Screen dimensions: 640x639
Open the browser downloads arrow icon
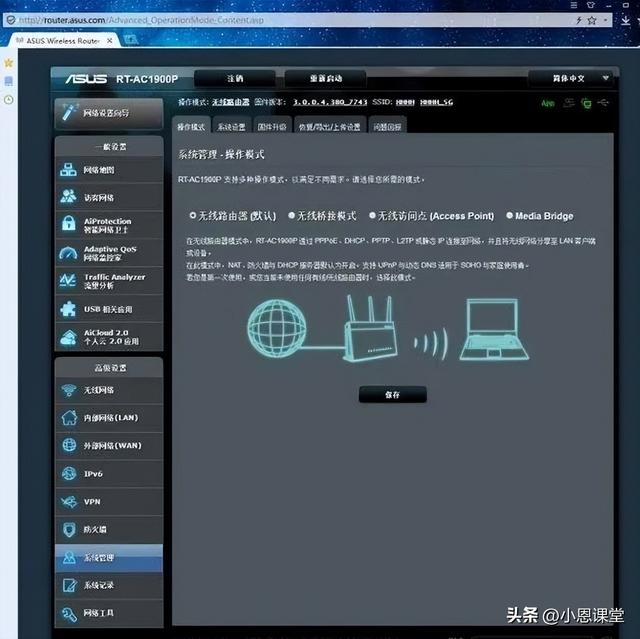[x=625, y=20]
